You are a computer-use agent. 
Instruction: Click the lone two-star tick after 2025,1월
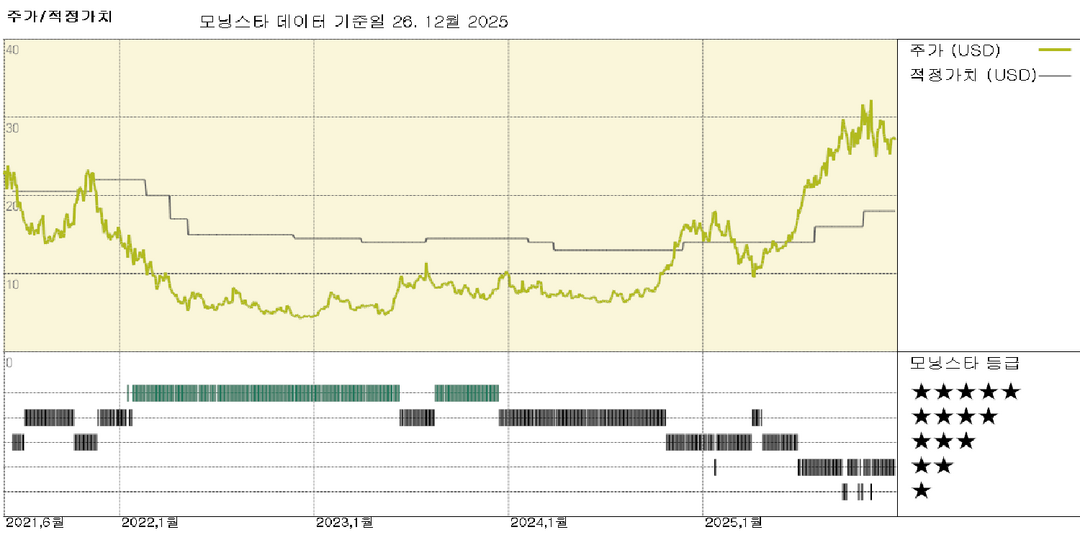(715, 466)
